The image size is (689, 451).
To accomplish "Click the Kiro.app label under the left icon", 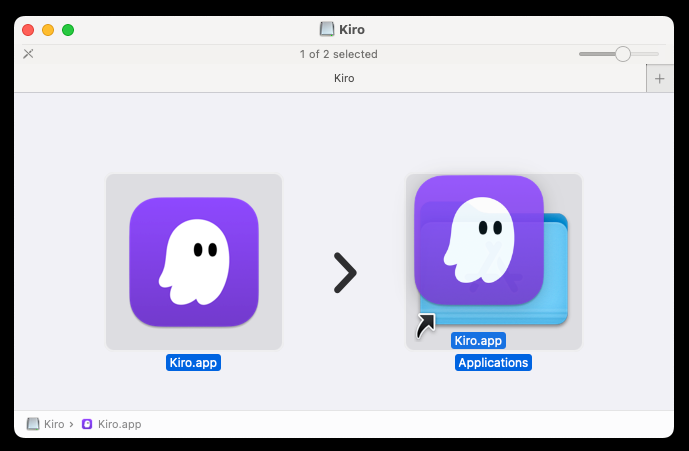I will pos(193,363).
